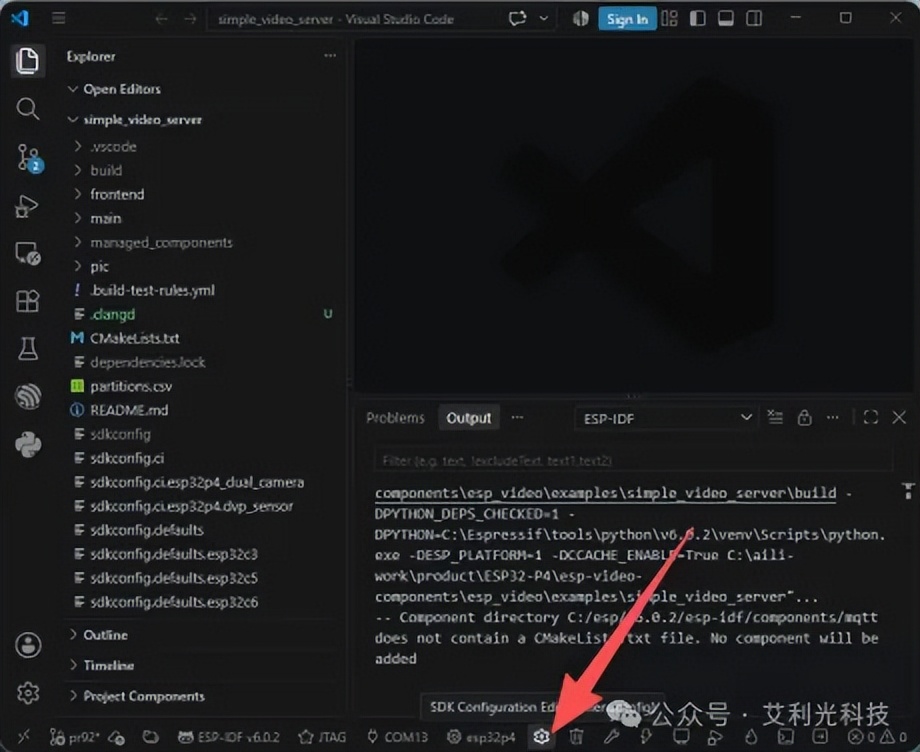
Task: Open the Search view in activity bar
Action: point(28,109)
